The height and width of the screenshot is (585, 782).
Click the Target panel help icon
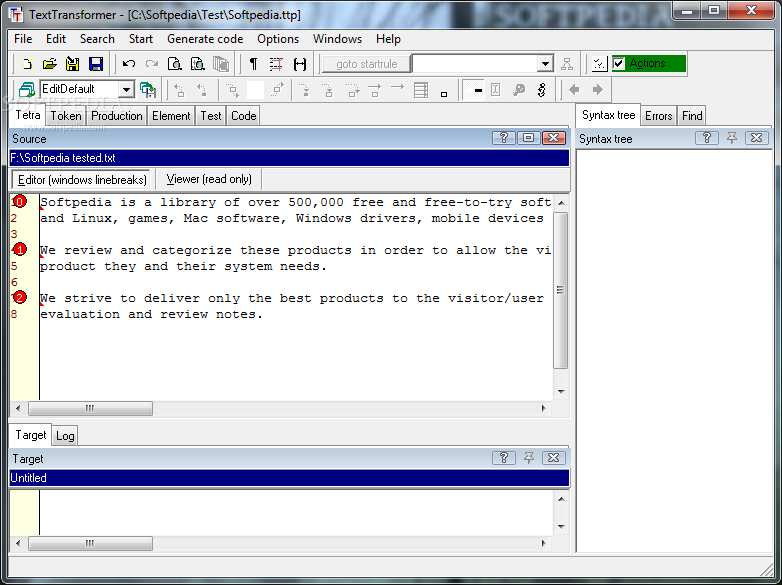click(504, 458)
